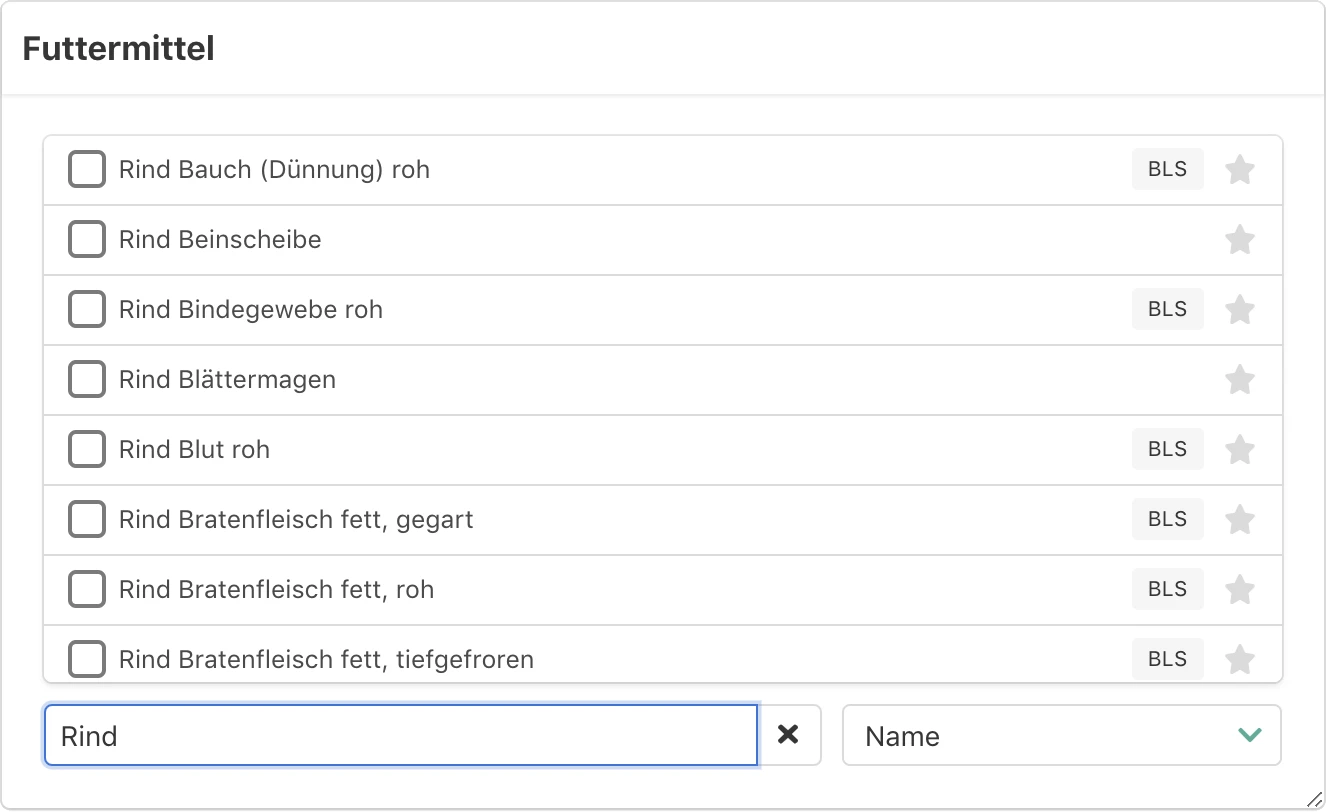Check the Rind Bauch (Dünnung) roh checkbox
Image resolution: width=1326 pixels, height=812 pixels.
[87, 169]
